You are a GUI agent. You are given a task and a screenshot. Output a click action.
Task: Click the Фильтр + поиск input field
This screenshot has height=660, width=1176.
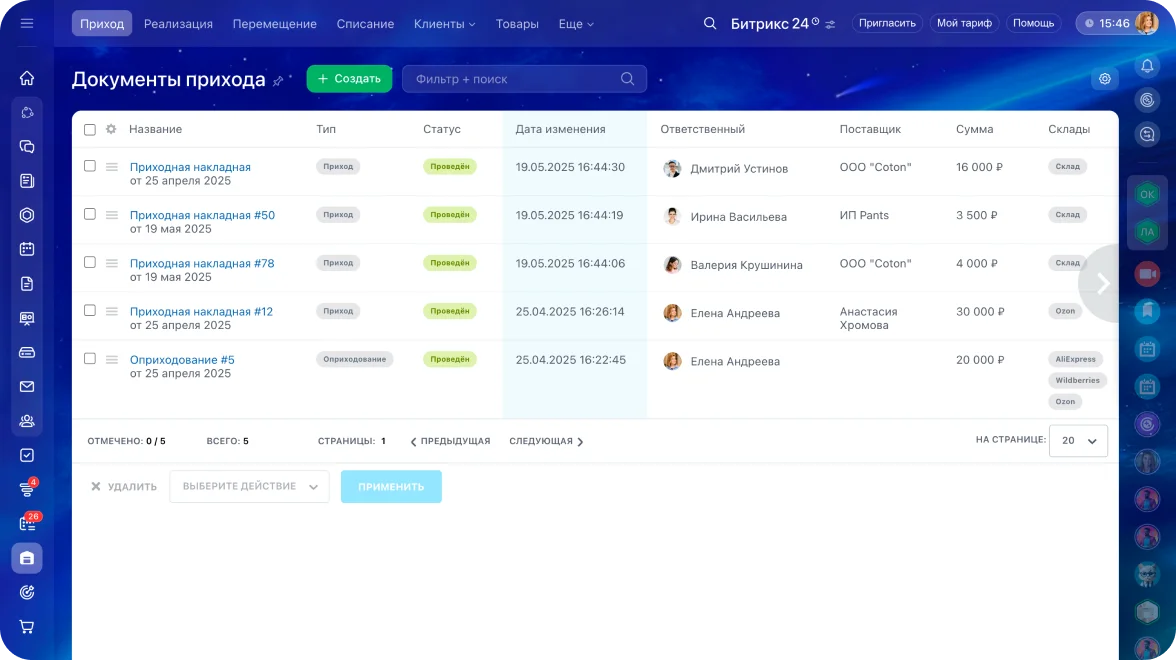[512, 79]
